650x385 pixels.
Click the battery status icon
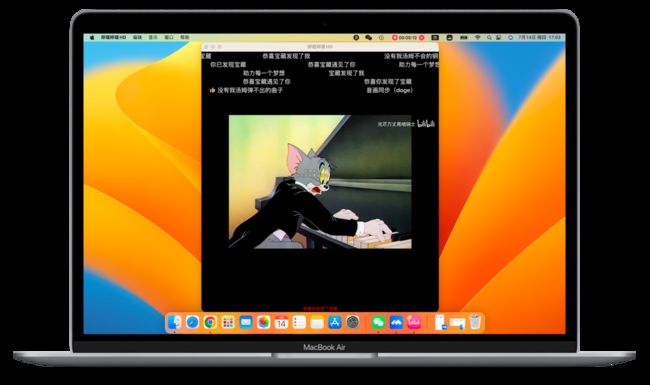(x=464, y=37)
